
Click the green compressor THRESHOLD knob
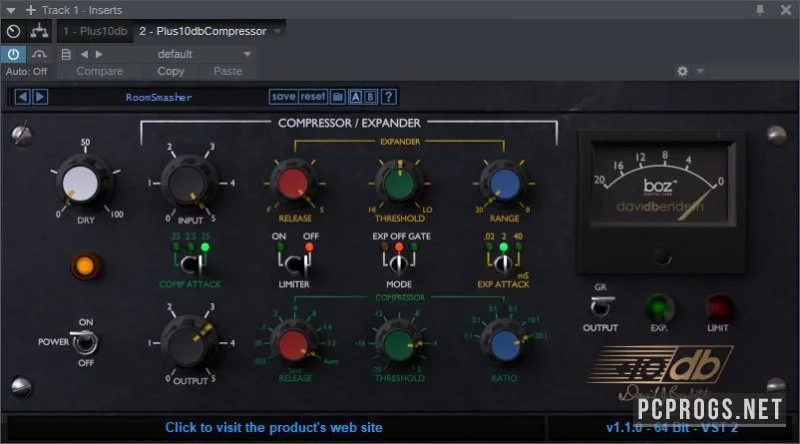tap(399, 344)
